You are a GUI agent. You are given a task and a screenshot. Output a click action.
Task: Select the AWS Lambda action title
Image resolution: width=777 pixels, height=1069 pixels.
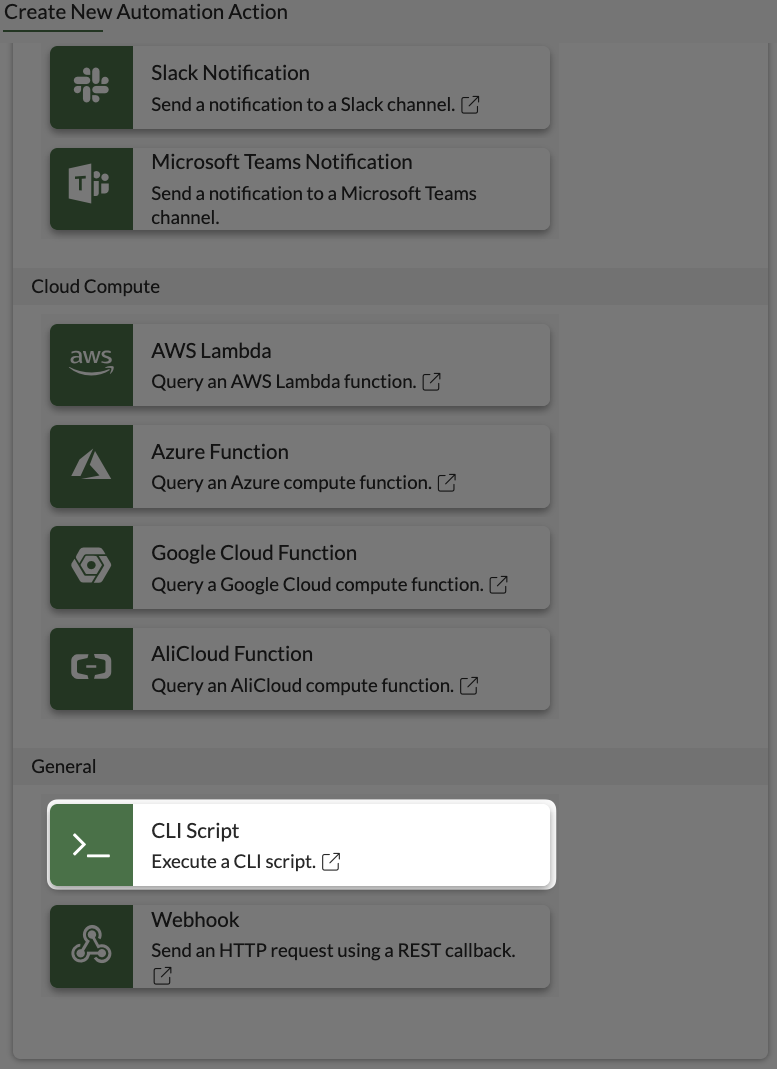coord(211,351)
